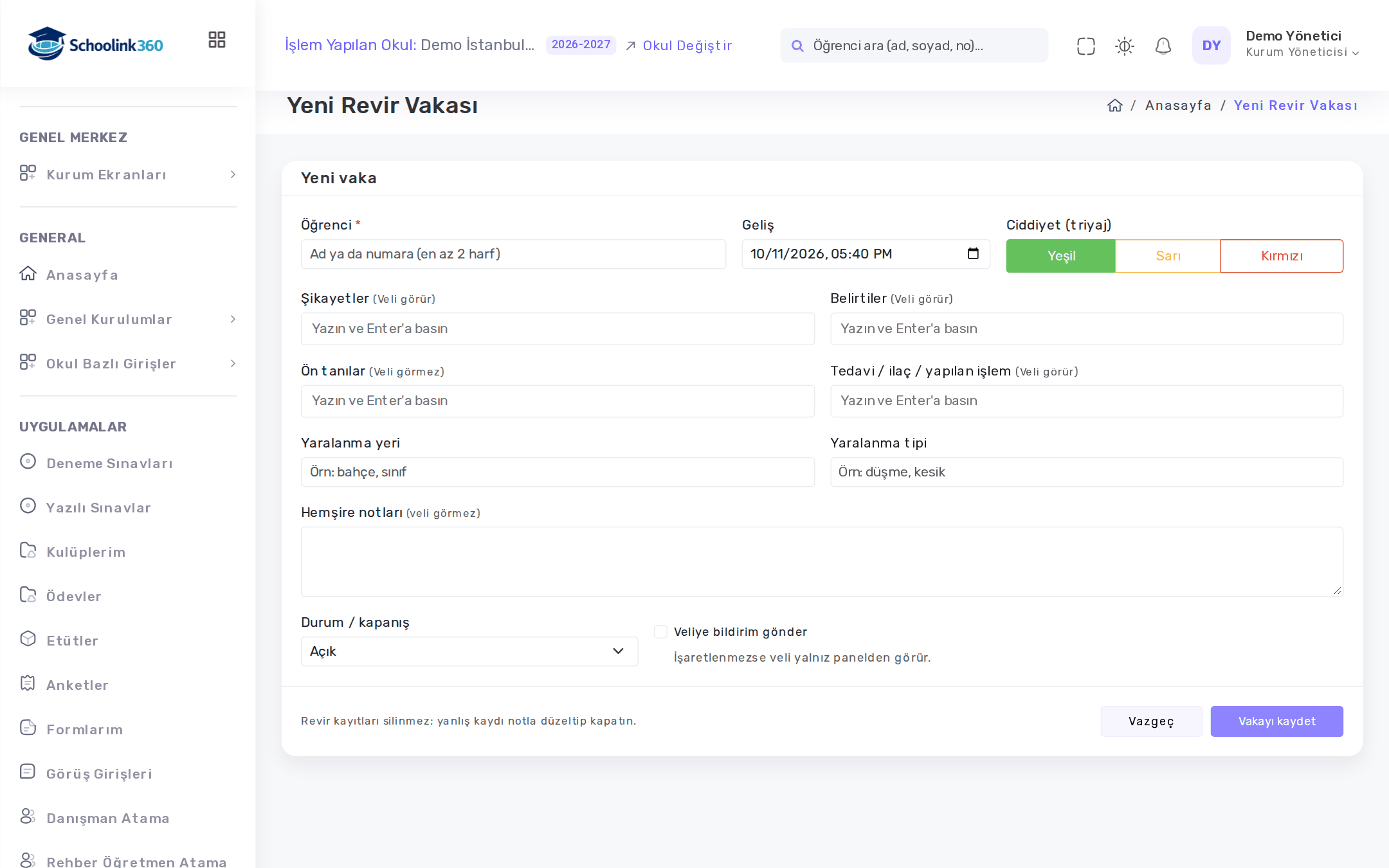Click the student search box in header
1389x868 pixels.
point(914,46)
